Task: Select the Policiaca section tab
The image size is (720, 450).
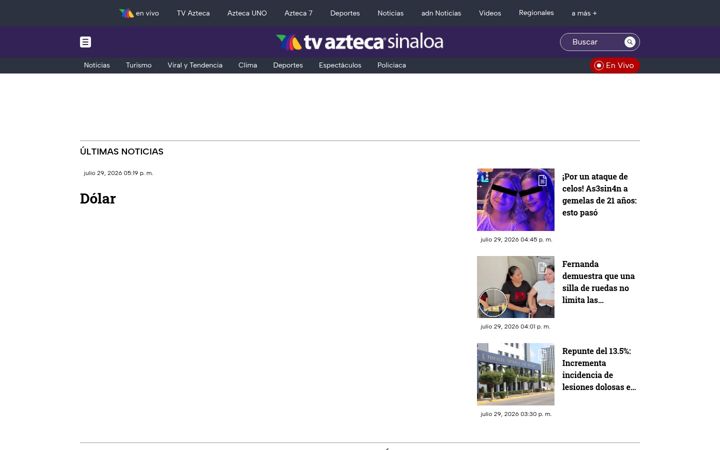Action: pos(392,65)
